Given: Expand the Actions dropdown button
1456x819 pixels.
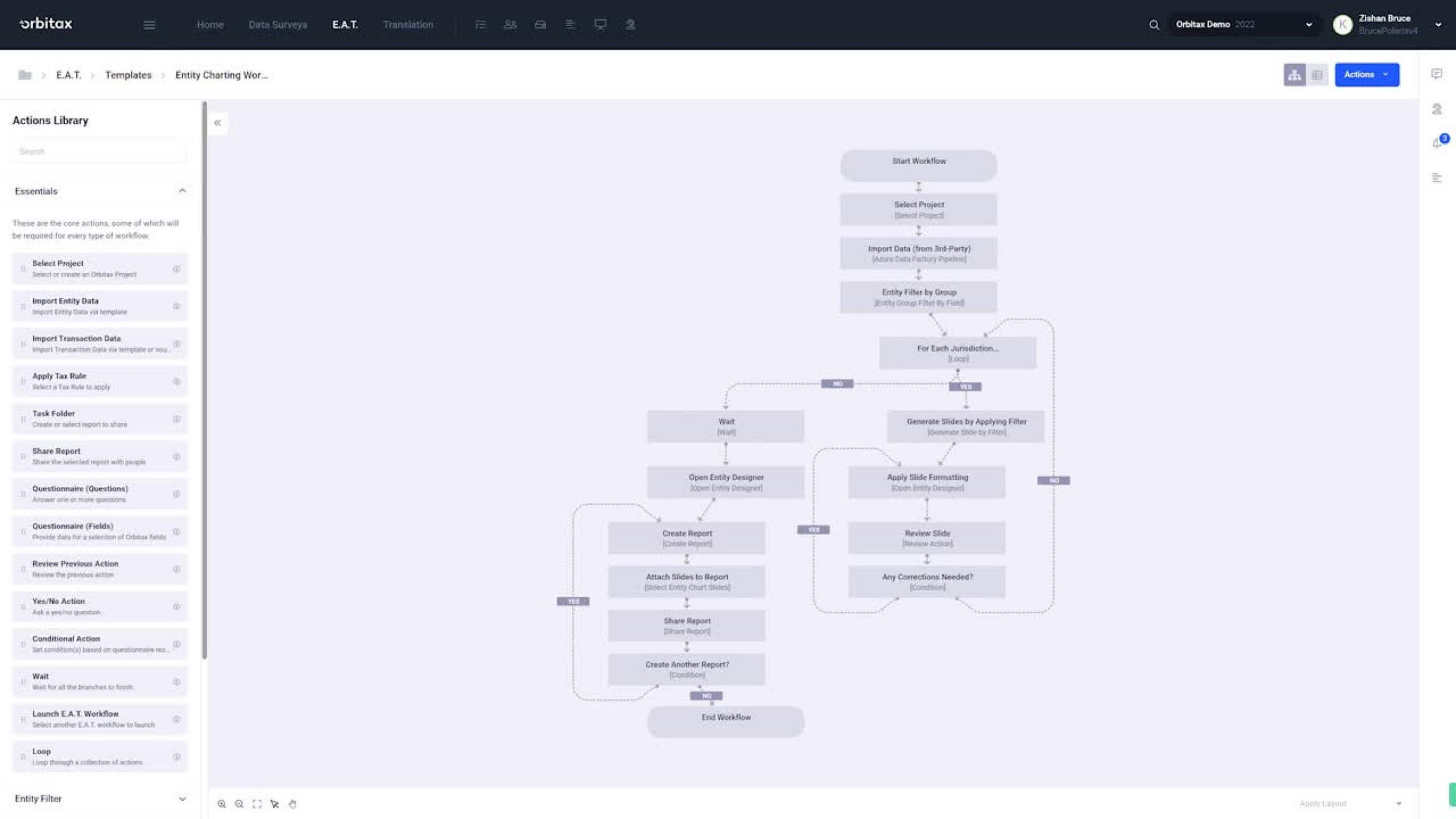Looking at the screenshot, I should pos(1366,74).
